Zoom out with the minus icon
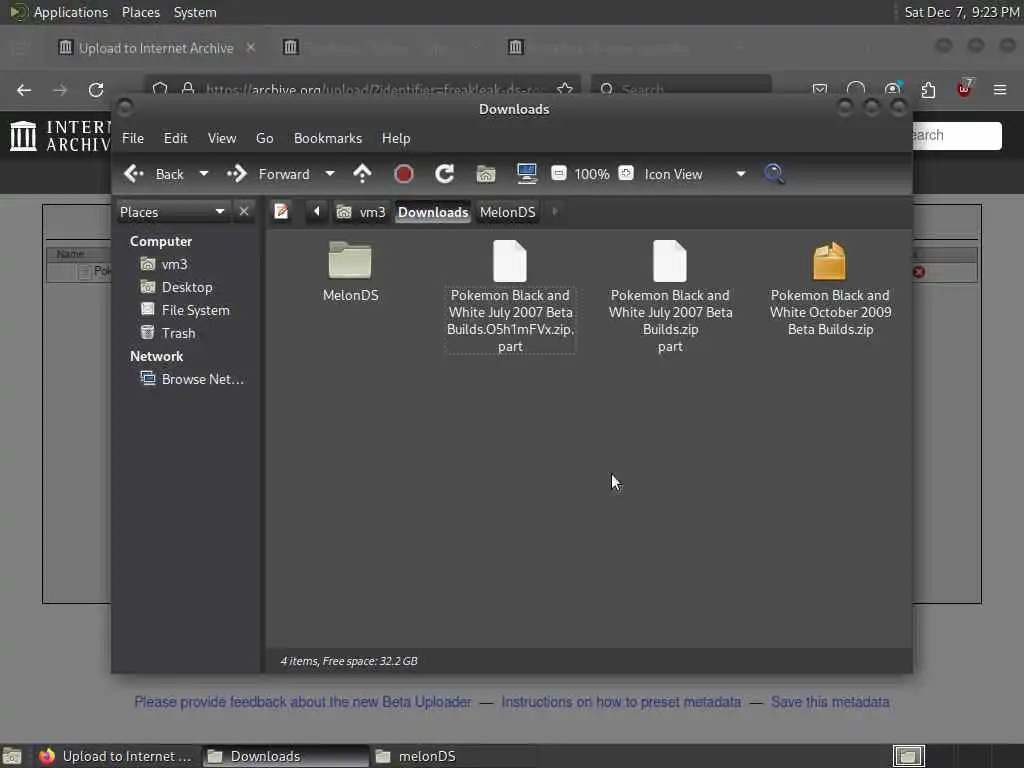This screenshot has height=768, width=1024. (x=558, y=173)
